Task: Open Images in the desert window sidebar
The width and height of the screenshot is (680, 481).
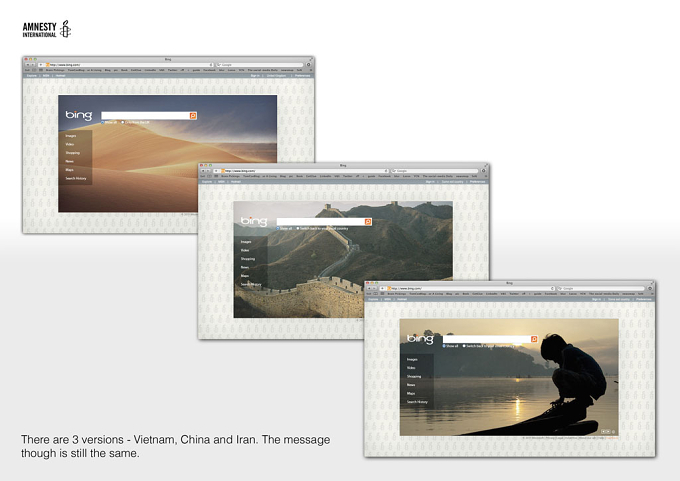Action: point(71,136)
